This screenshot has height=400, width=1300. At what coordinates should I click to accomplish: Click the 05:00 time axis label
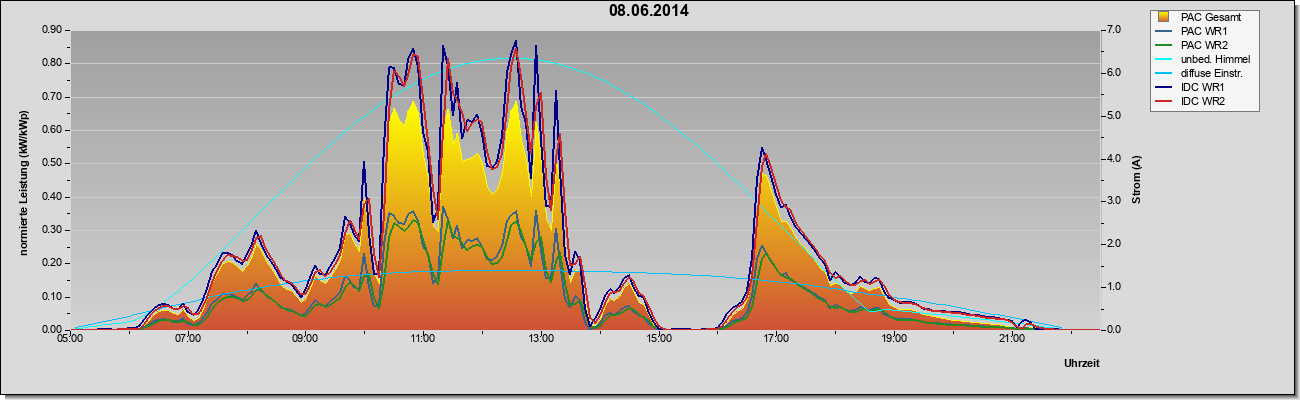[70, 339]
